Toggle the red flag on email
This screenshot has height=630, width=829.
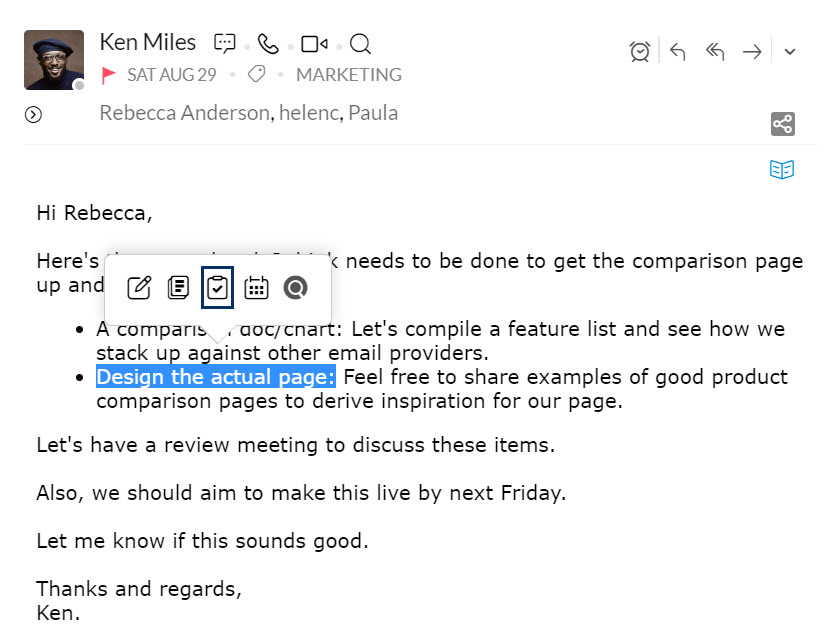coord(108,75)
